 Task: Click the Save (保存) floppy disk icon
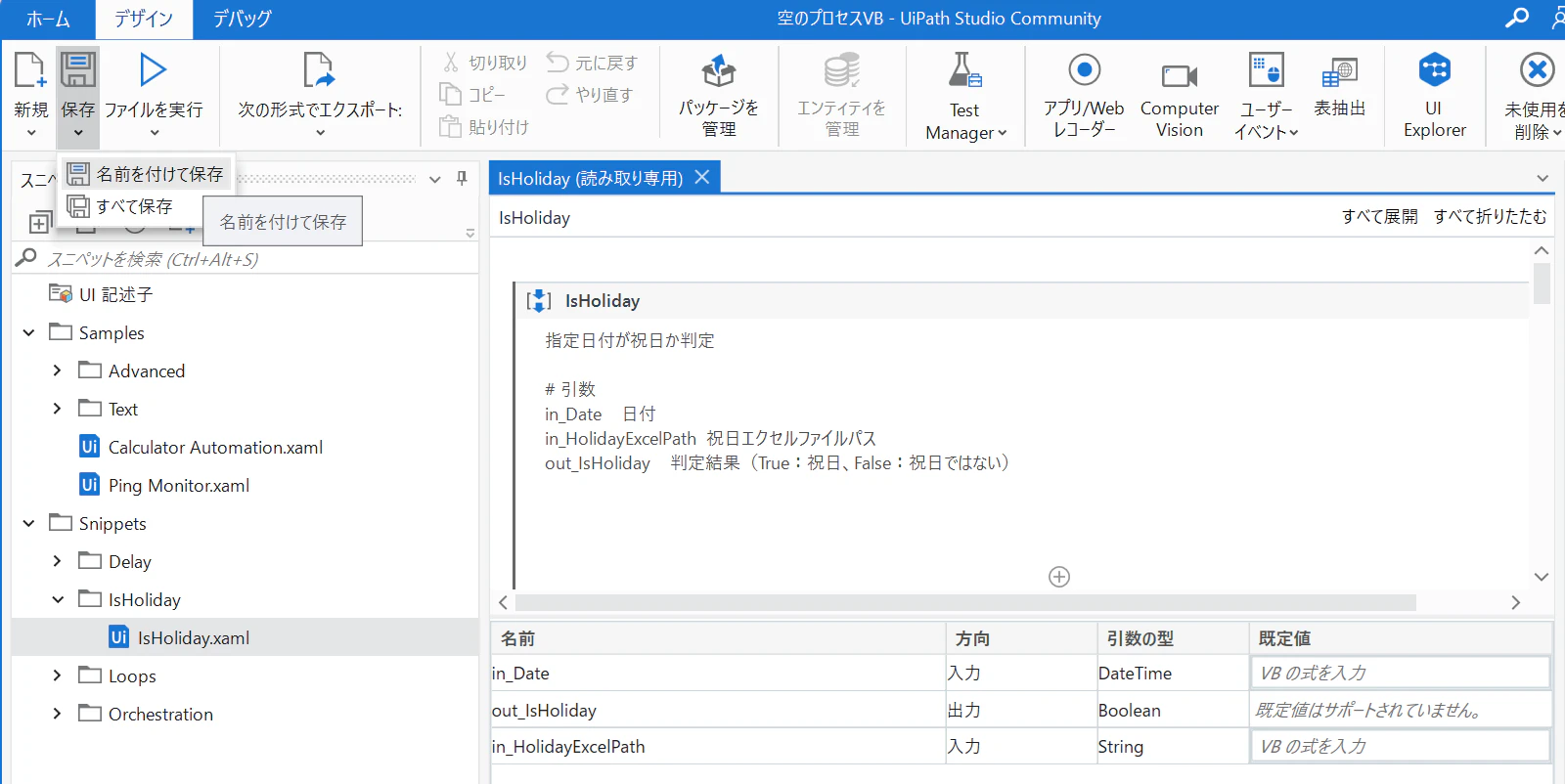(x=78, y=70)
